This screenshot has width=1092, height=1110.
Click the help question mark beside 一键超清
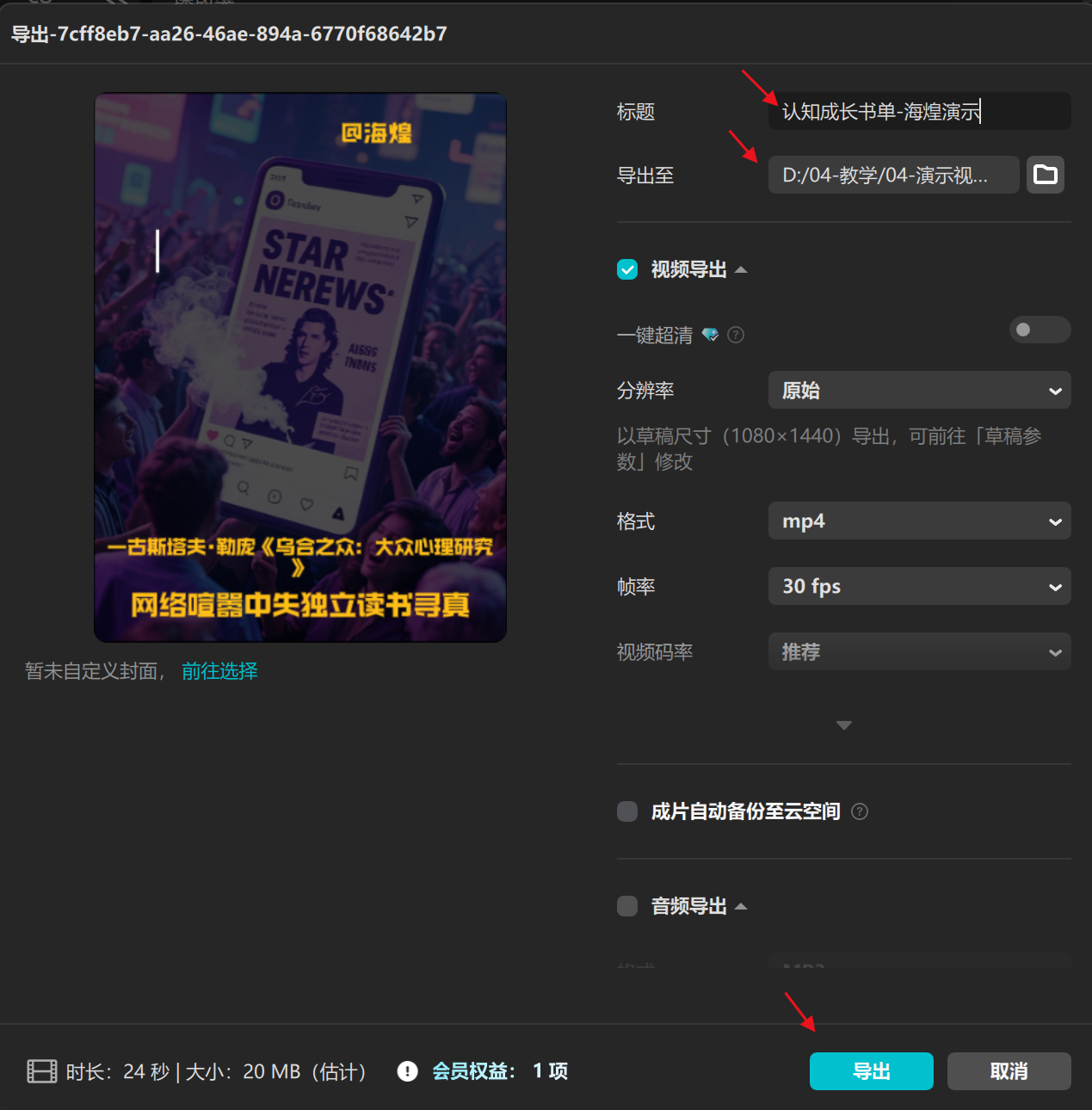736,336
